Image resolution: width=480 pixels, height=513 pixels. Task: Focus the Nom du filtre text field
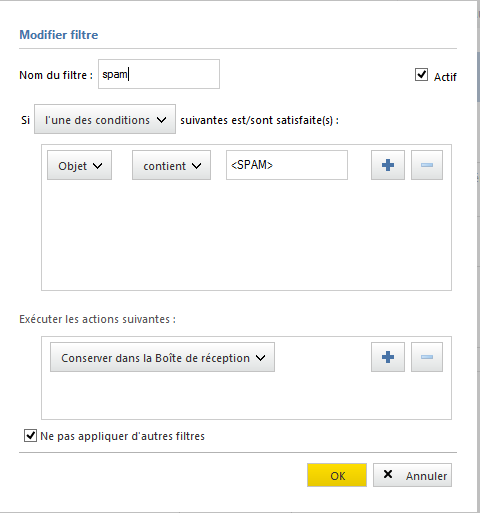coord(159,74)
